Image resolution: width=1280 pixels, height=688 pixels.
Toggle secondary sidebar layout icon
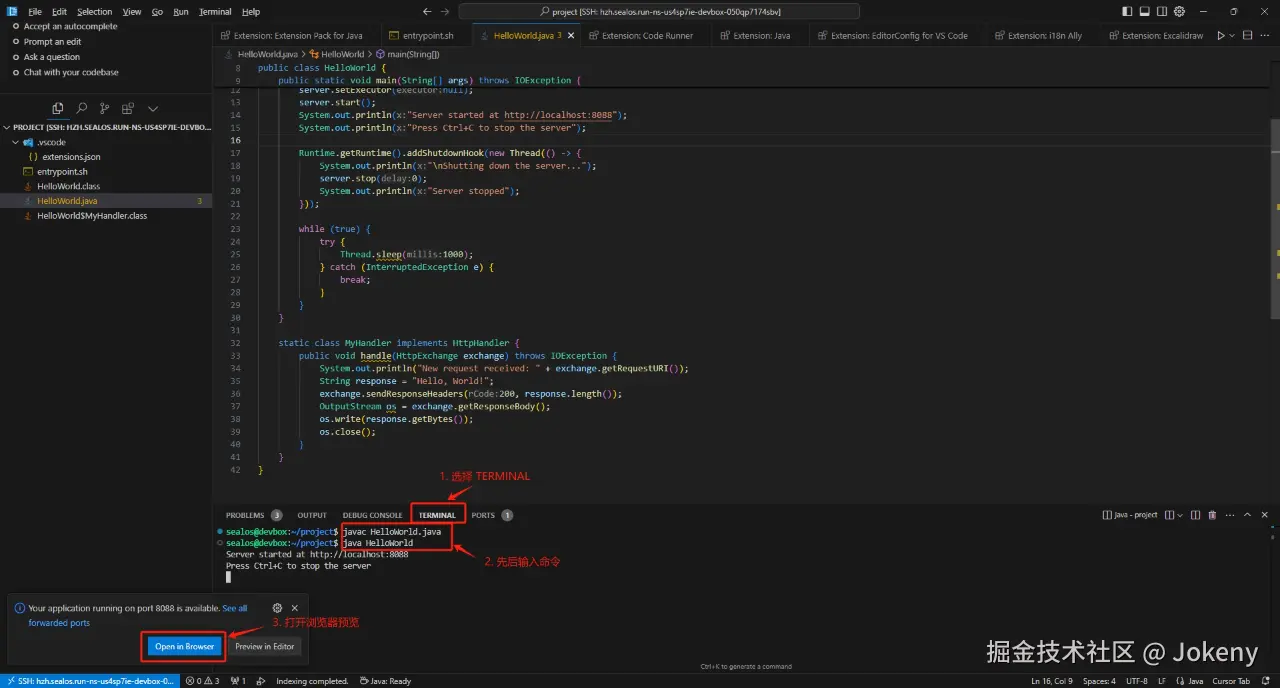[x=1163, y=11]
